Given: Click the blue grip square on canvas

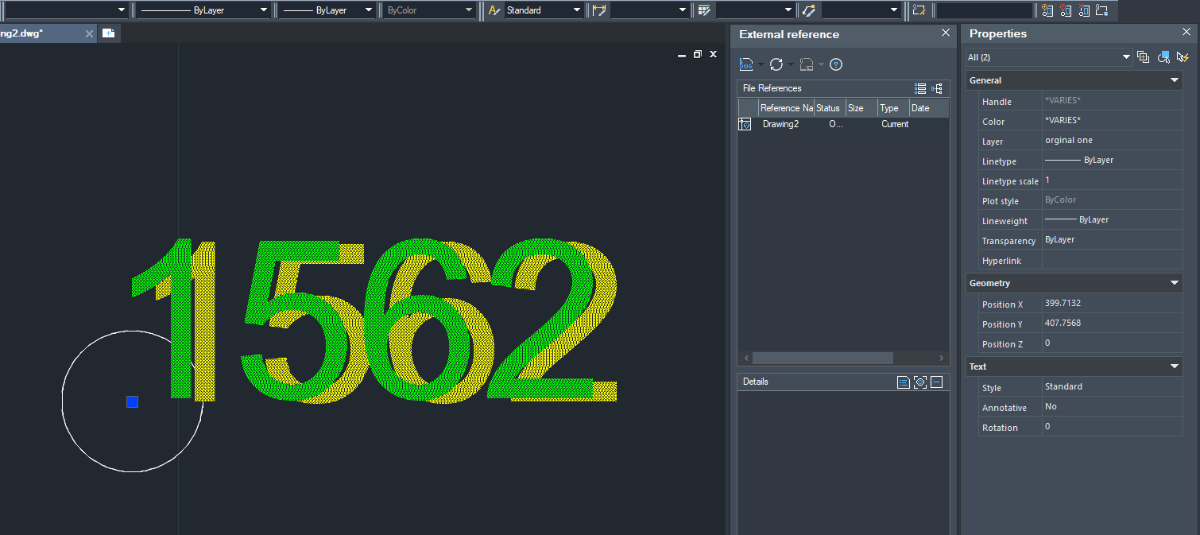Looking at the screenshot, I should pos(132,402).
